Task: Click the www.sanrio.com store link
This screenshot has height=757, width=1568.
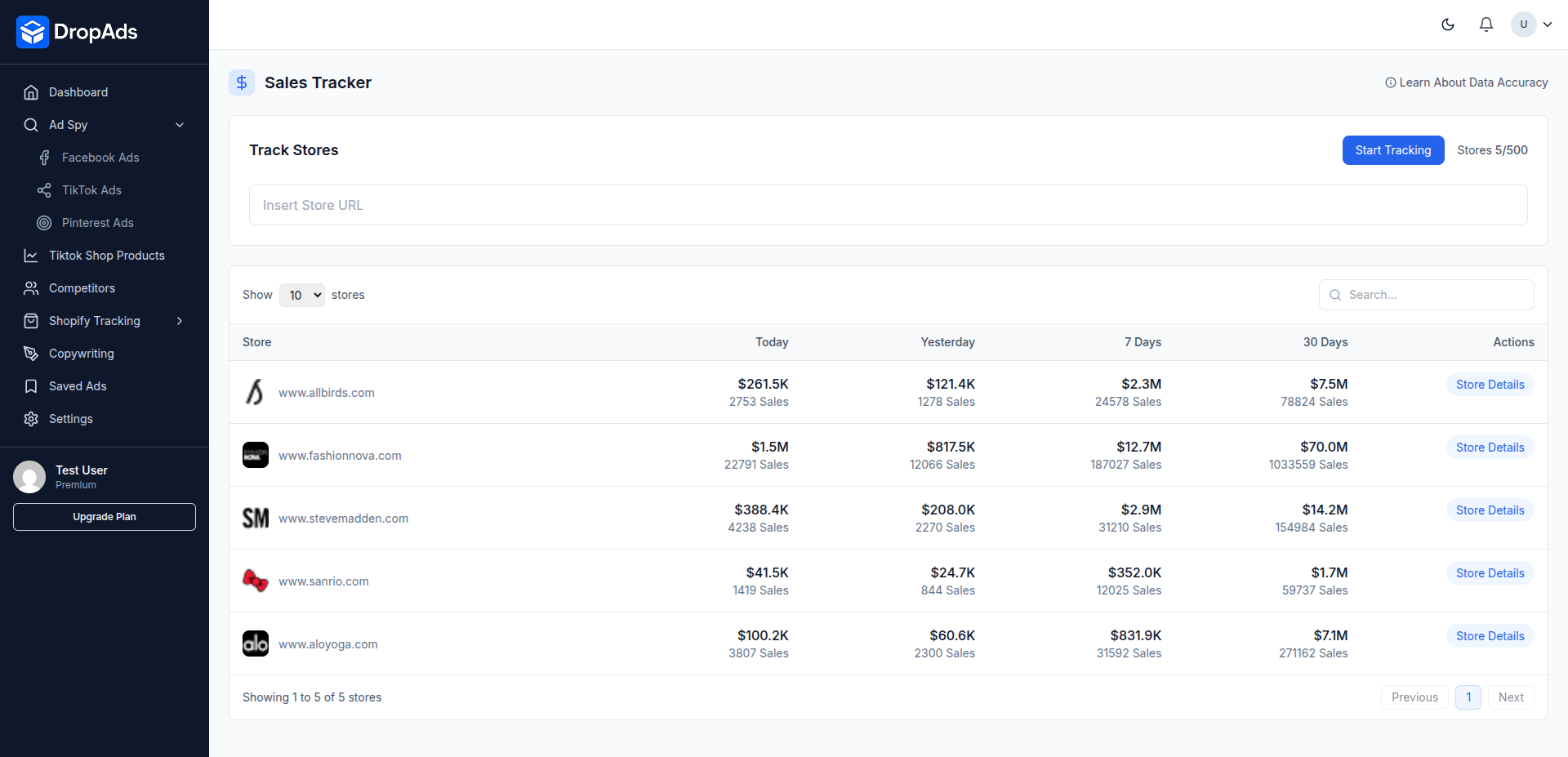Action: [323, 581]
